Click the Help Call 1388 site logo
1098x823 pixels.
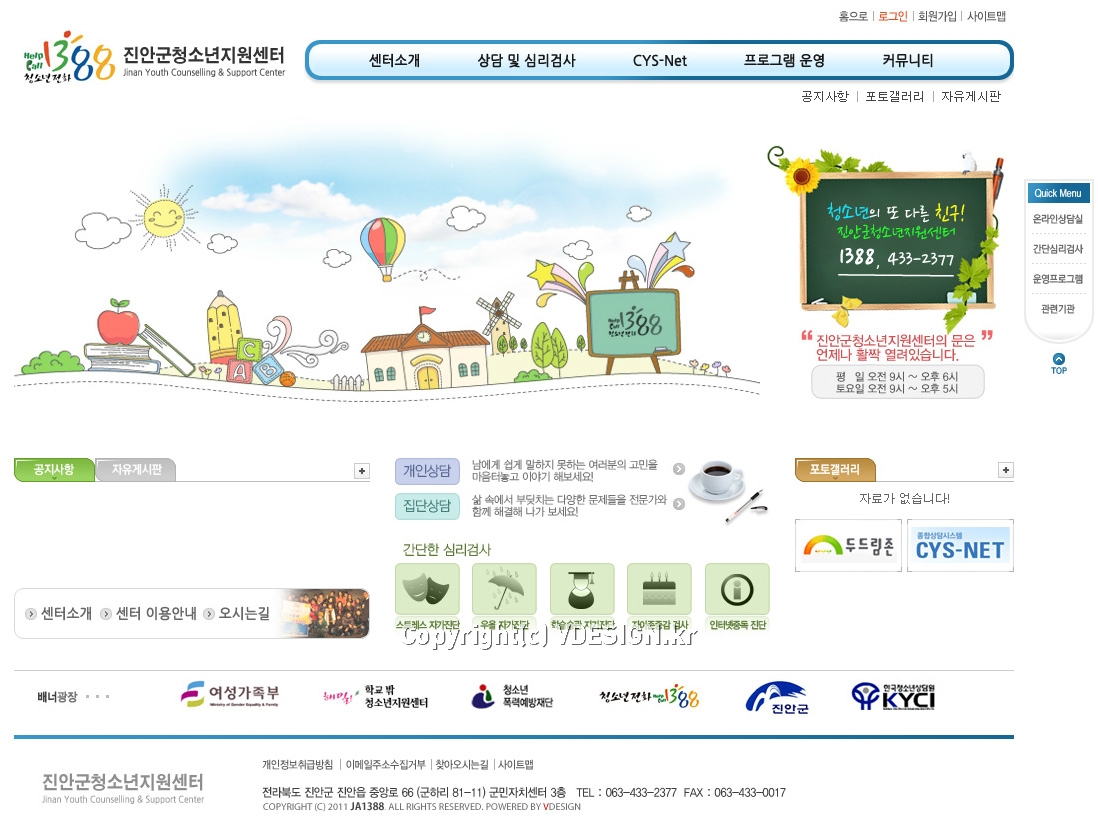click(x=154, y=57)
